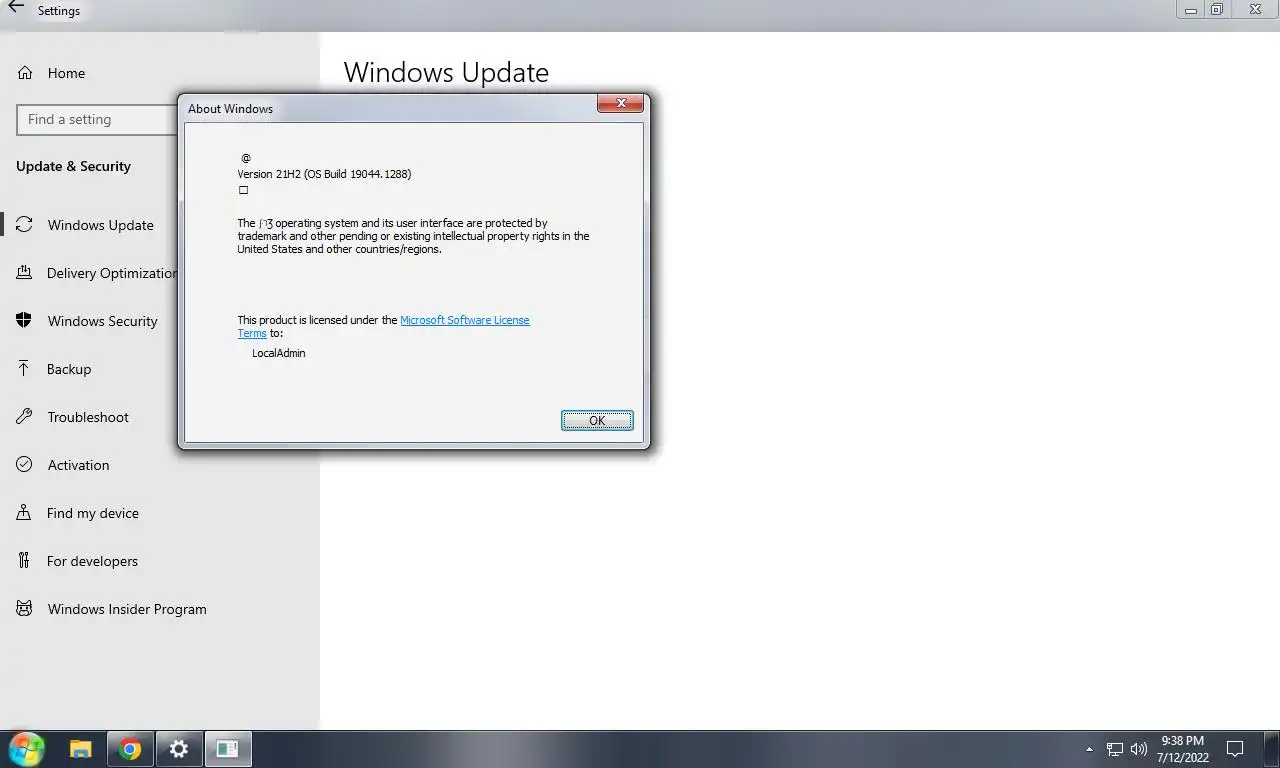Close the Settings window
This screenshot has width=1280, height=768.
point(1254,9)
